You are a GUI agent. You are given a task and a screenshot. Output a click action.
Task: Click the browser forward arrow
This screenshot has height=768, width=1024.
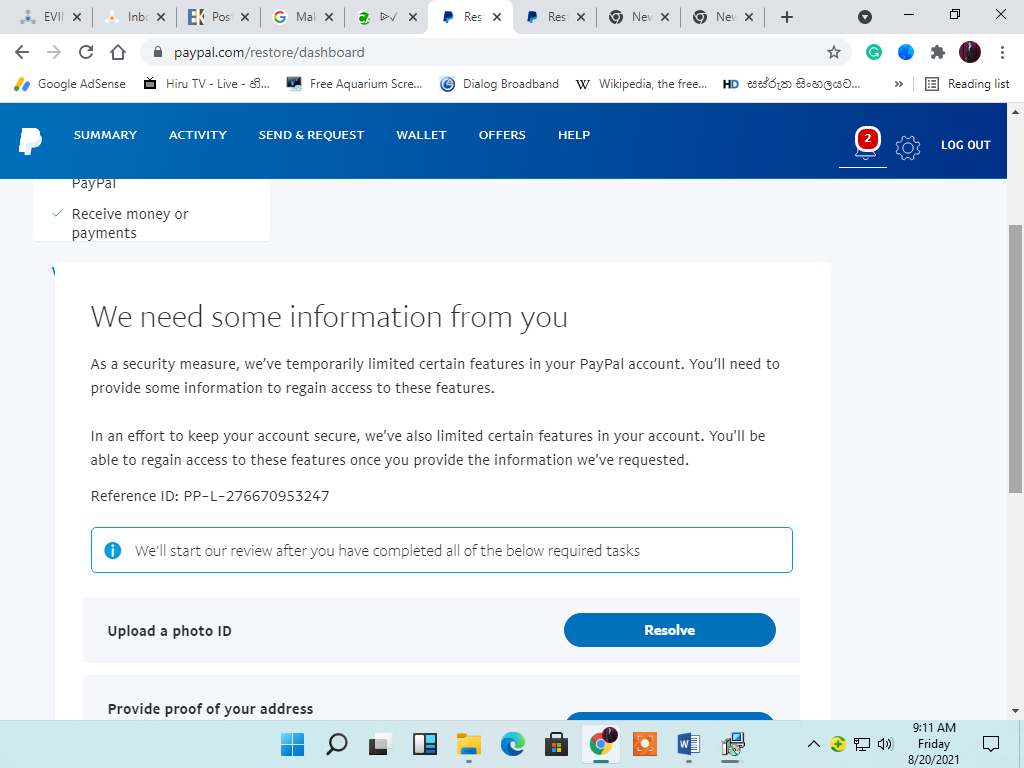54,52
